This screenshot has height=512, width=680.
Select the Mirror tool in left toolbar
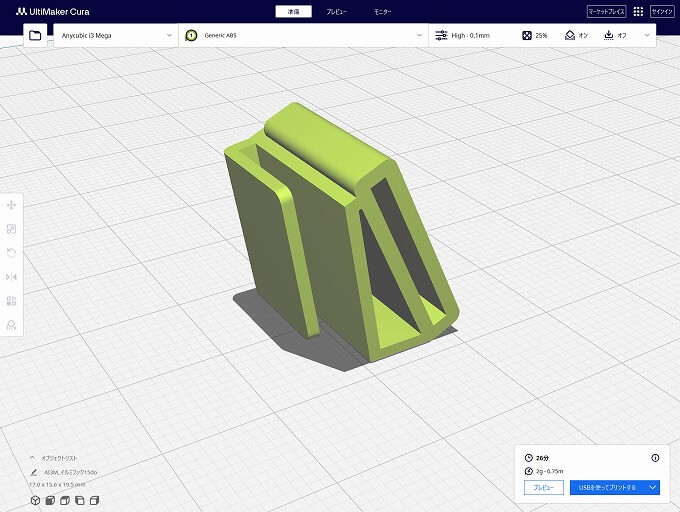(x=11, y=277)
